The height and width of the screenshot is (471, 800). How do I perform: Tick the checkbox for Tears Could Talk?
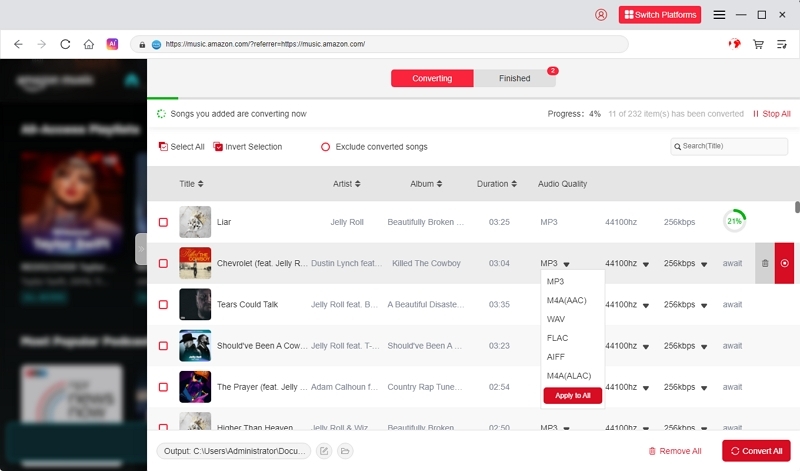point(163,304)
